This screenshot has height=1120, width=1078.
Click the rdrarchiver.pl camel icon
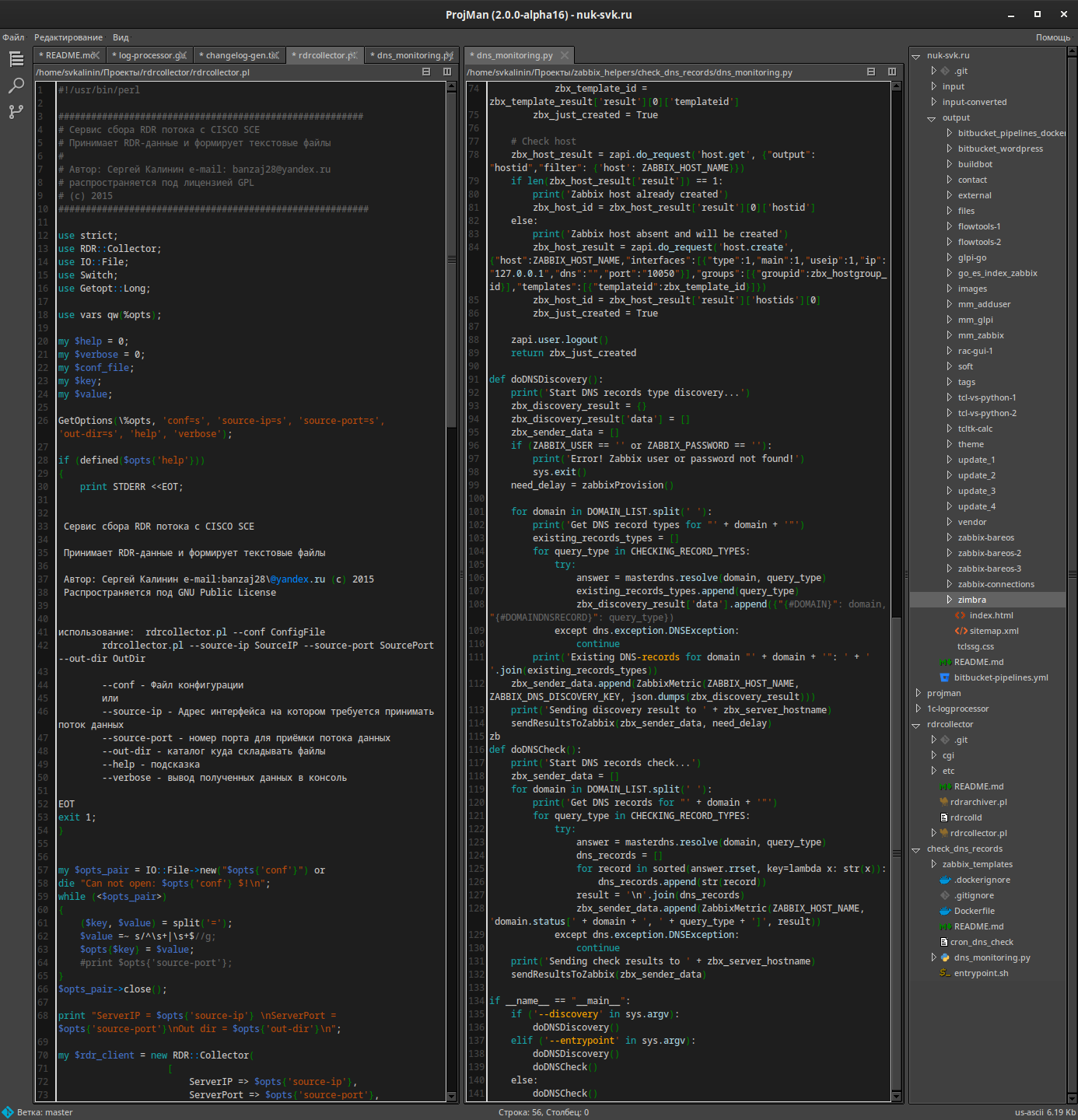pyautogui.click(x=944, y=802)
